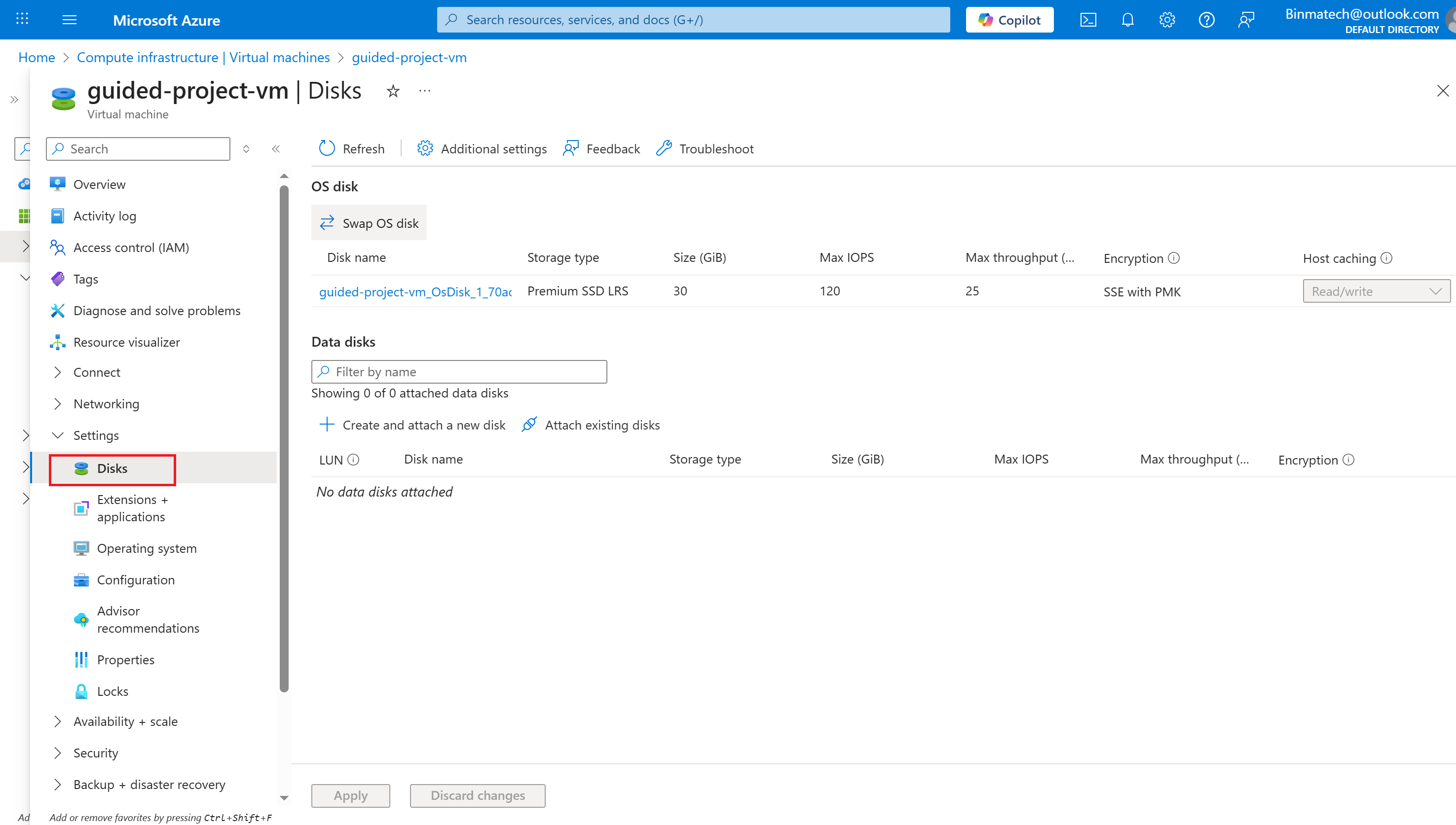Select Extensions + applications menu item

(x=131, y=508)
